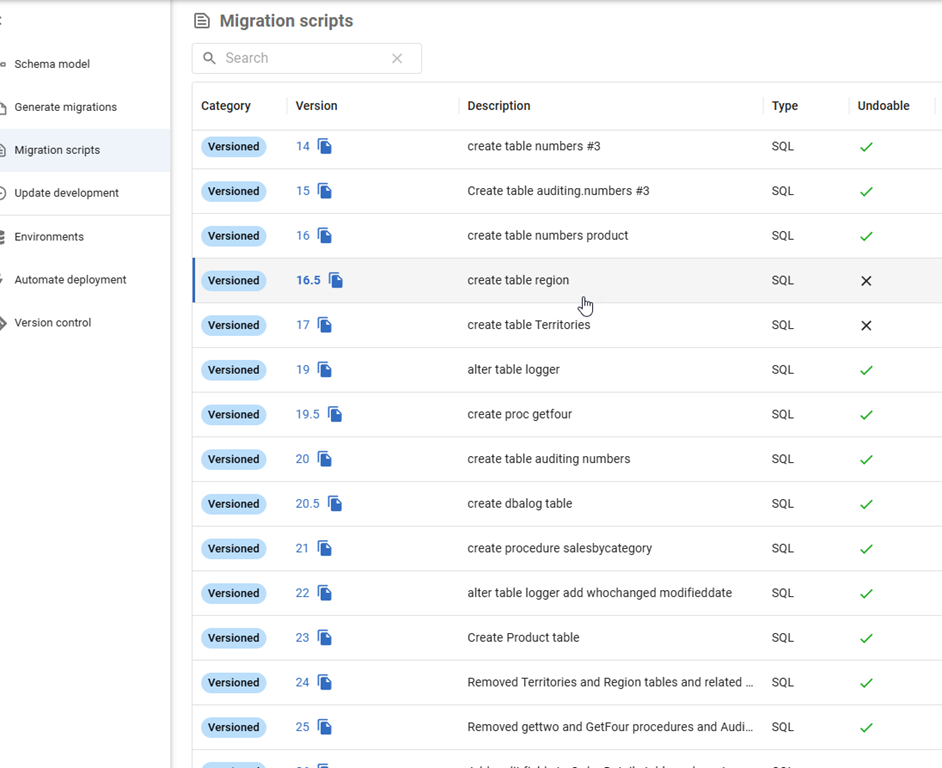Open migration version 20 link

(x=302, y=459)
